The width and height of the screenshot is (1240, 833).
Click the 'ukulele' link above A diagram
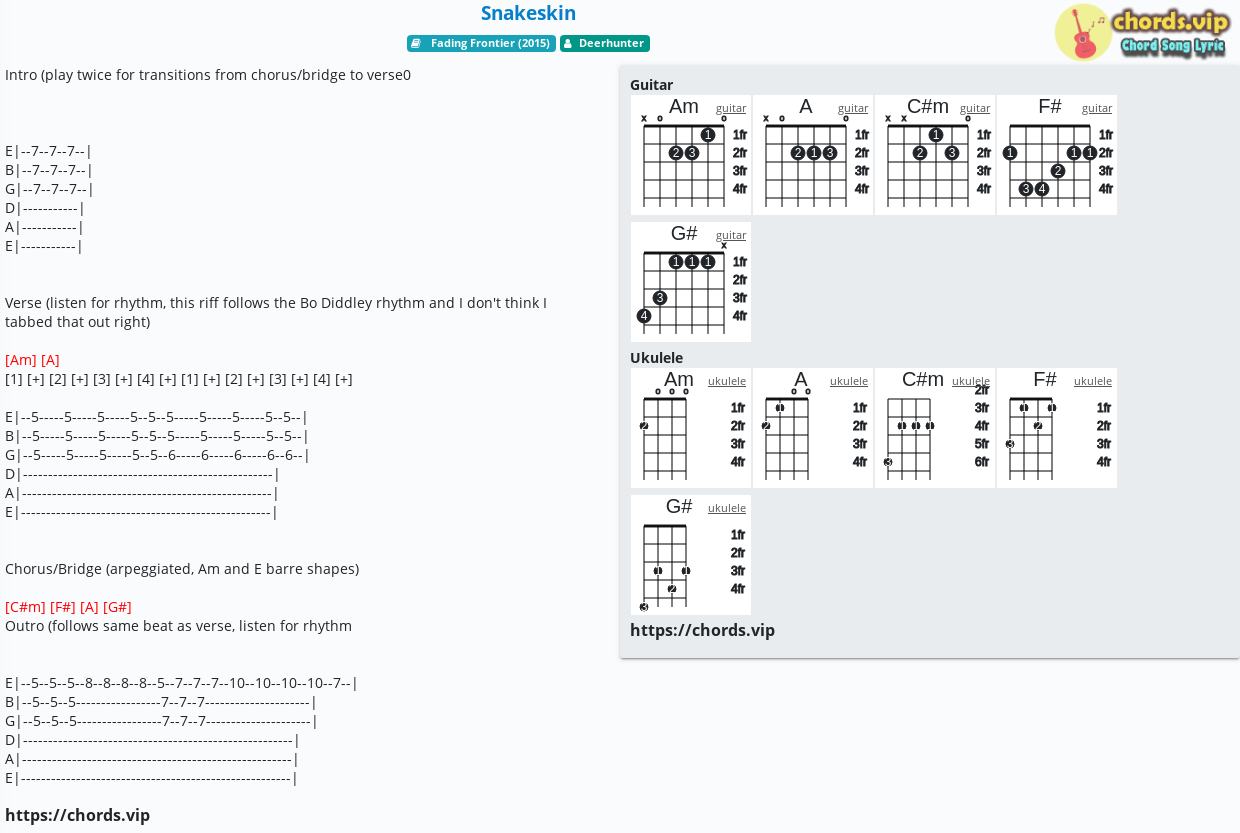849,381
